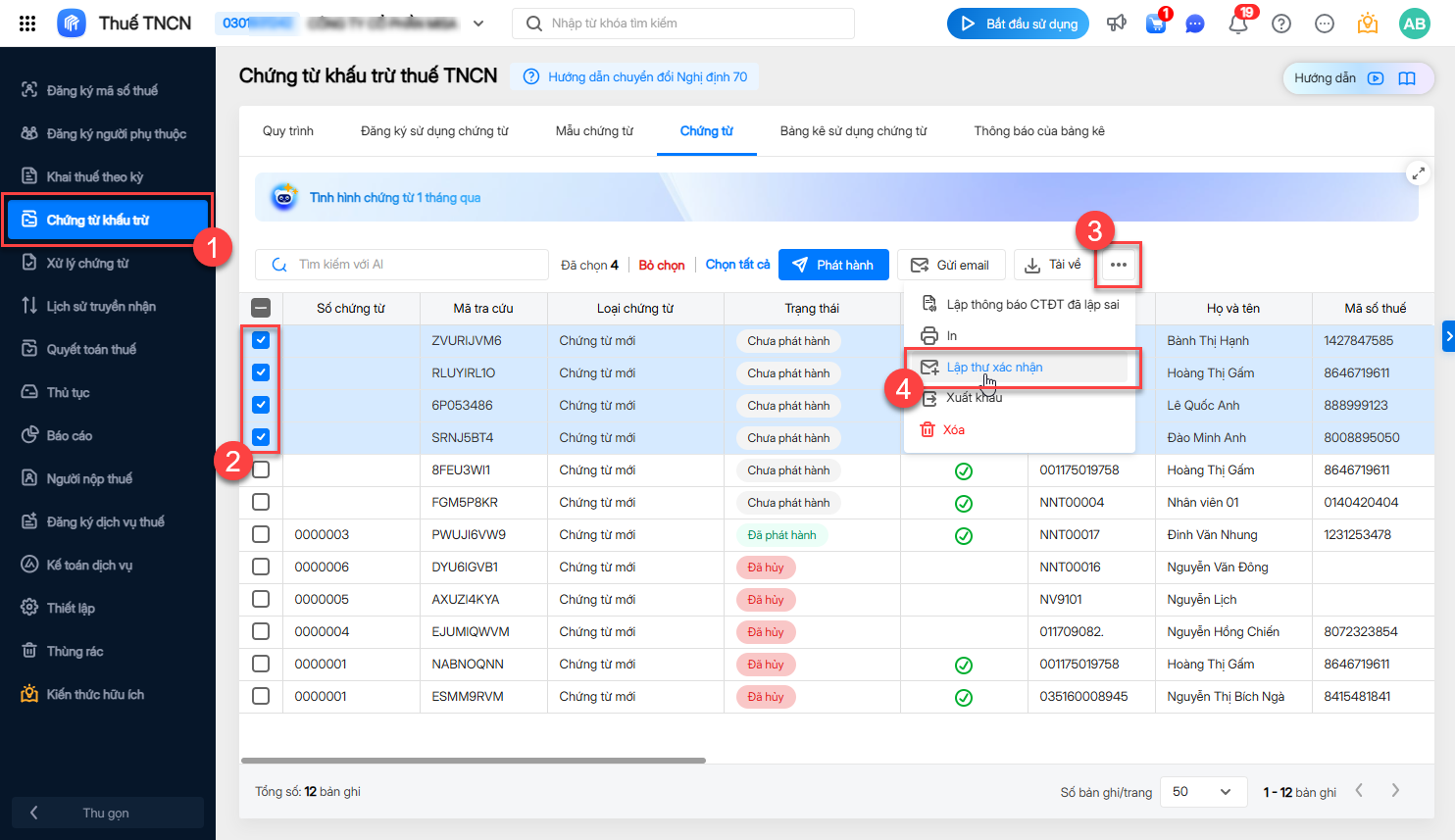Click the Tìm kiếm với AI search field
1455x840 pixels.
point(412,265)
